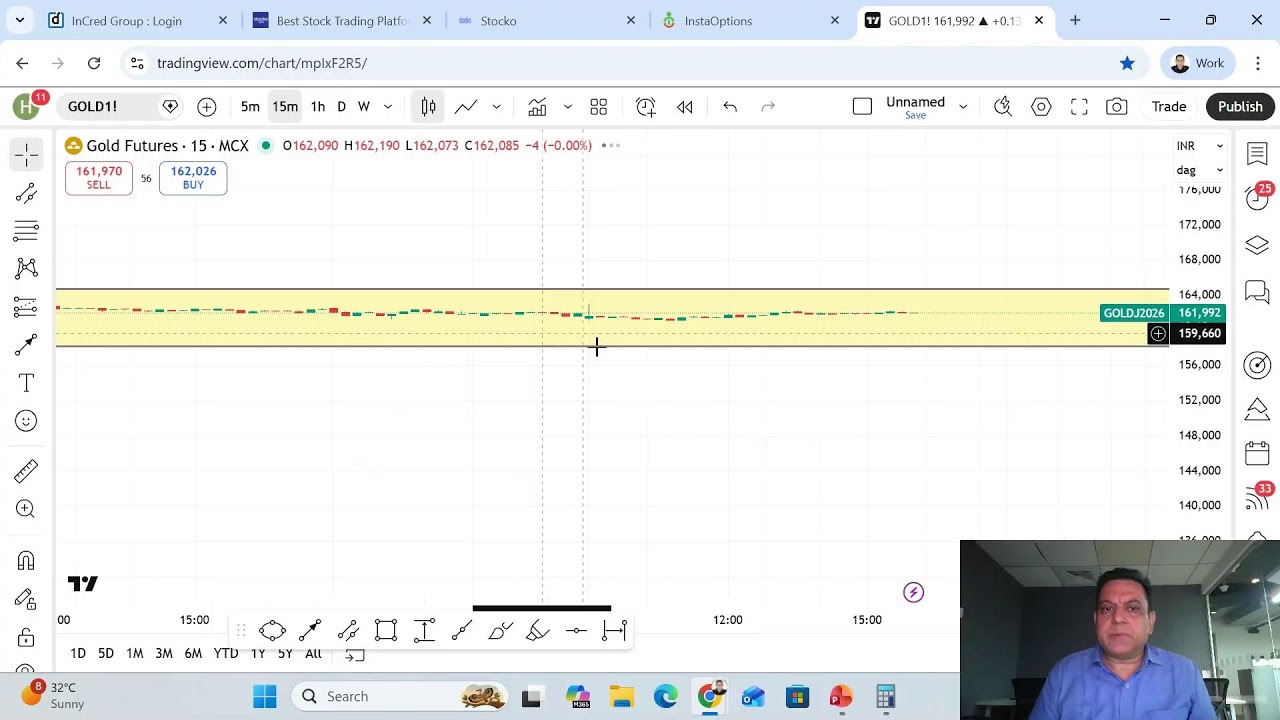1280x720 pixels.
Task: Click the Chrome address bar URL
Action: [x=262, y=63]
